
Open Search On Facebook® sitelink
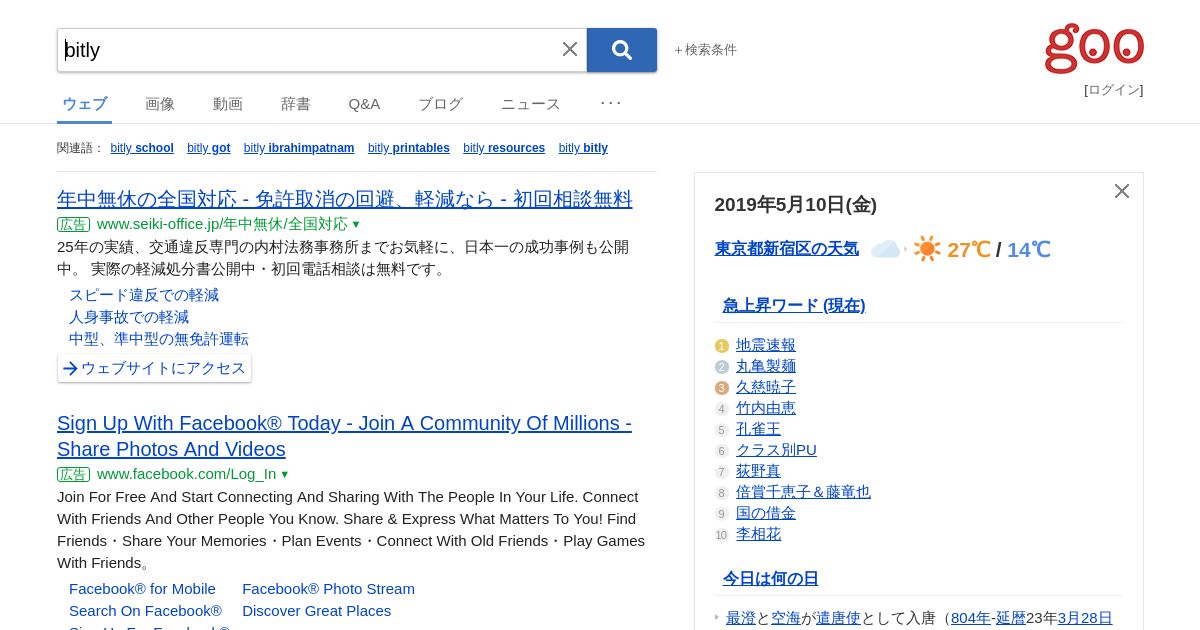(146, 611)
